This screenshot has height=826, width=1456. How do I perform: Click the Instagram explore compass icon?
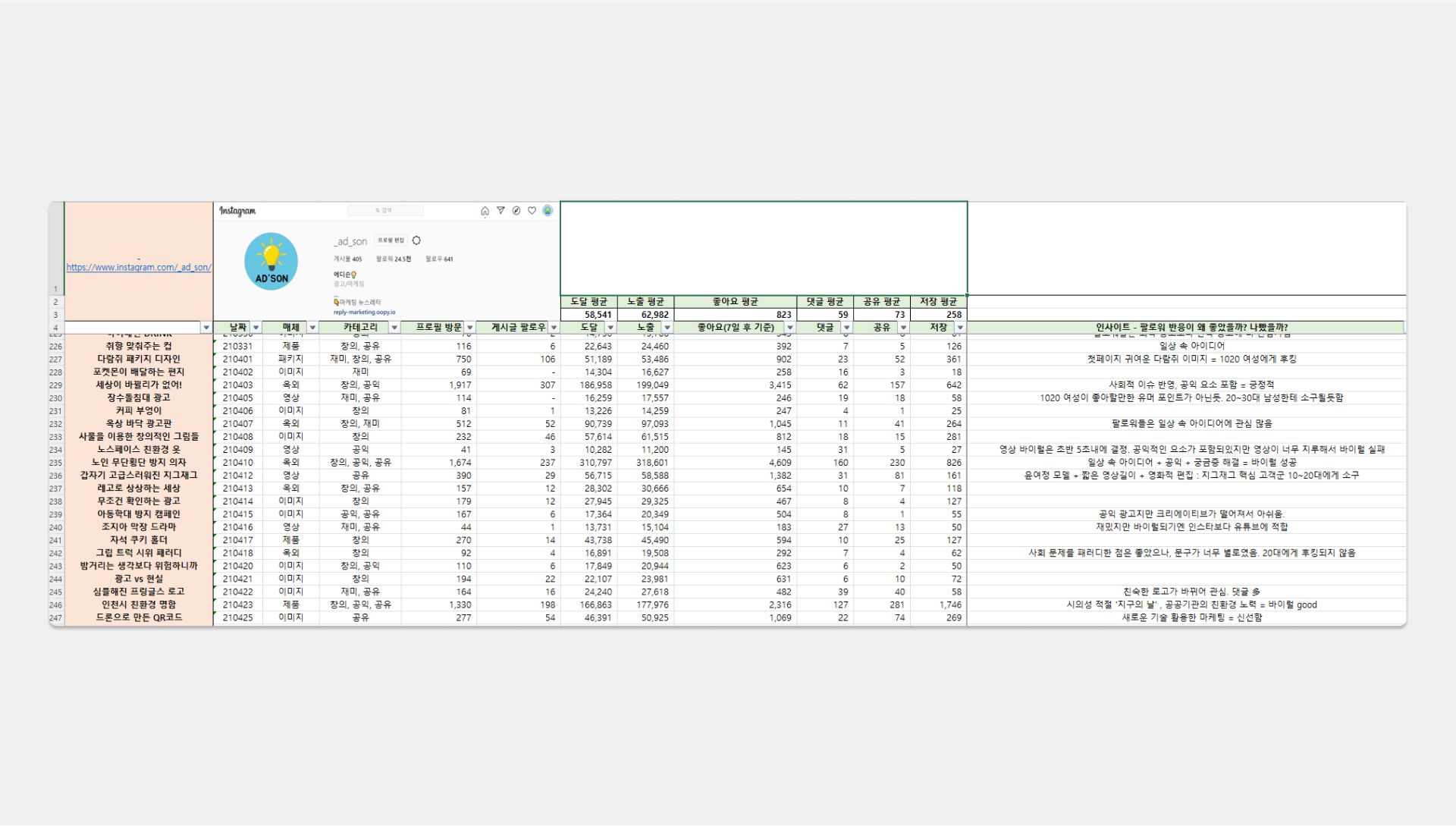tap(516, 211)
